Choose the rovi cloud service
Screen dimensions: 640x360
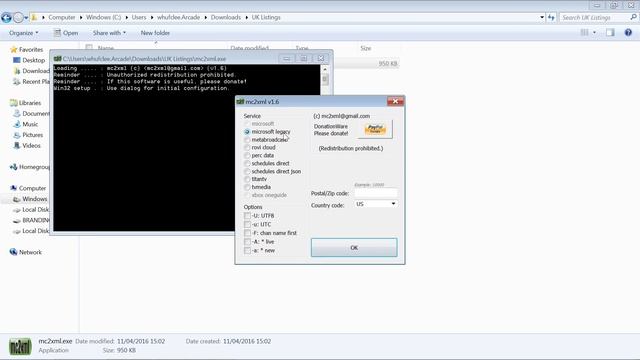click(247, 147)
